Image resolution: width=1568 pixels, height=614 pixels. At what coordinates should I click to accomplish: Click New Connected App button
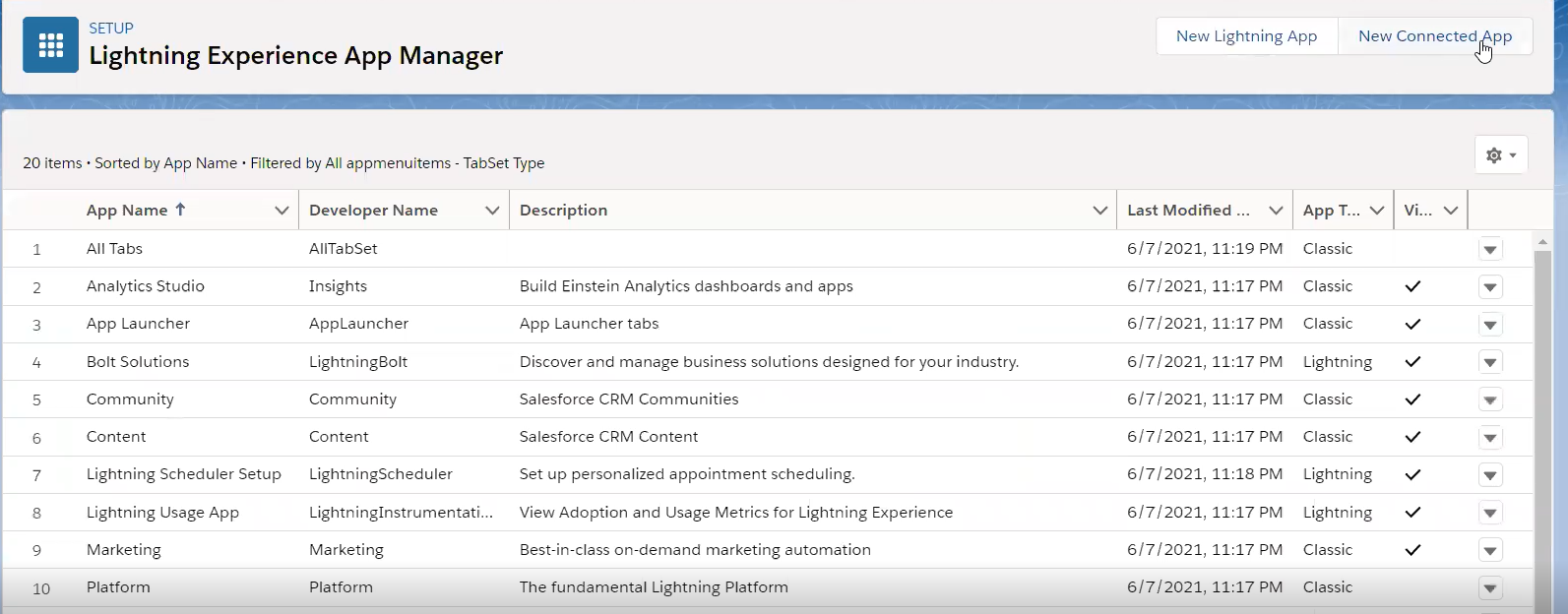(x=1435, y=36)
